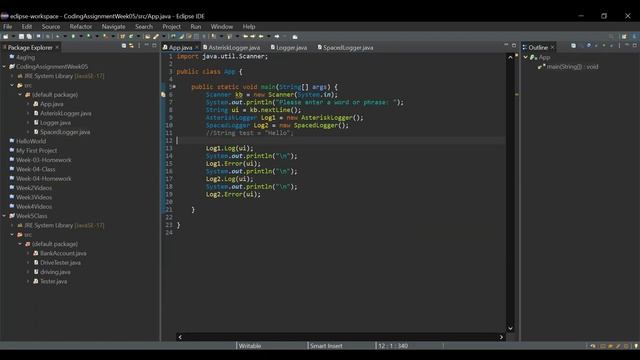Screen dimensions: 640x360
Task: Click the green Run toolbar button
Action: (73, 36)
